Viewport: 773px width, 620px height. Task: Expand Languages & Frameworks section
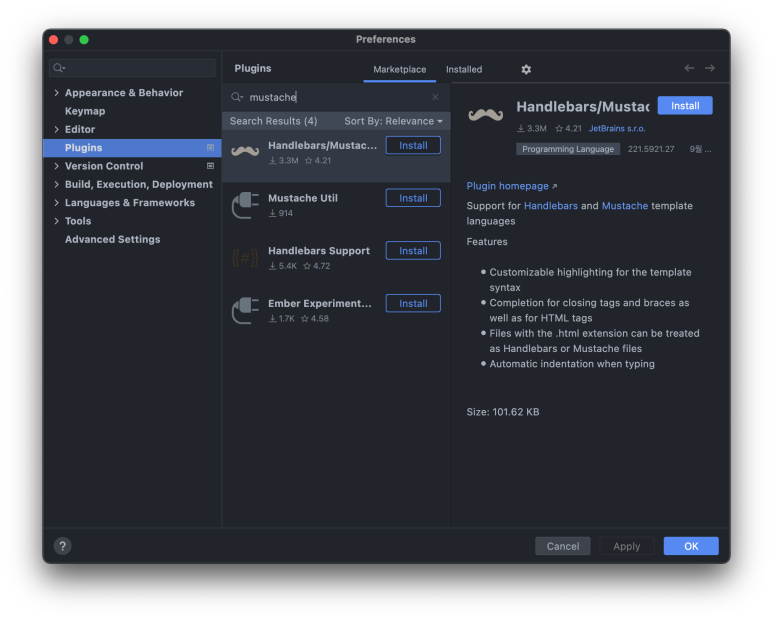point(56,203)
